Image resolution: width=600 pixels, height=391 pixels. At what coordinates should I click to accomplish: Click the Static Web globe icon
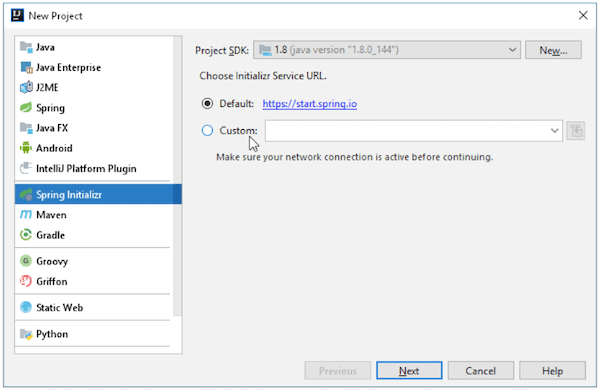[x=26, y=307]
